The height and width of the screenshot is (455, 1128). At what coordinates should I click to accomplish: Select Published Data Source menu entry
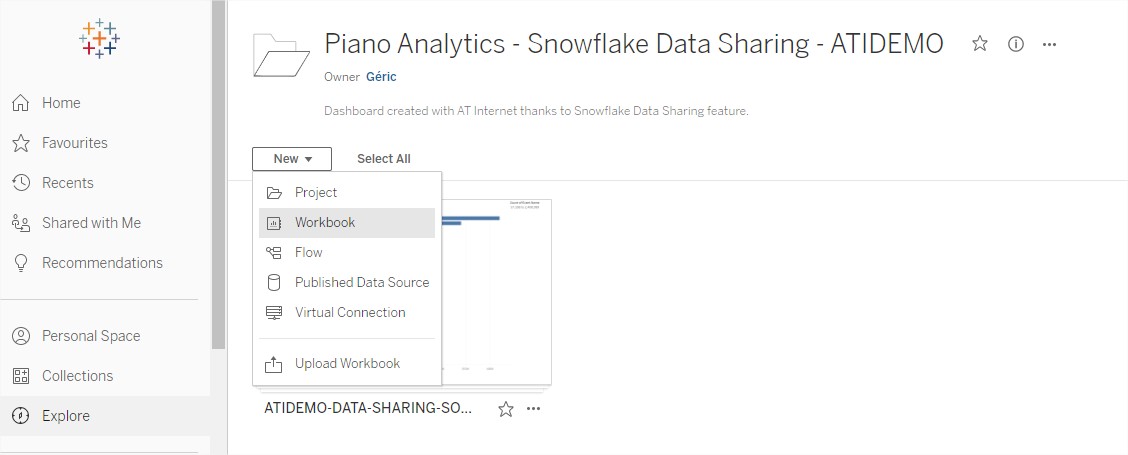tap(362, 283)
